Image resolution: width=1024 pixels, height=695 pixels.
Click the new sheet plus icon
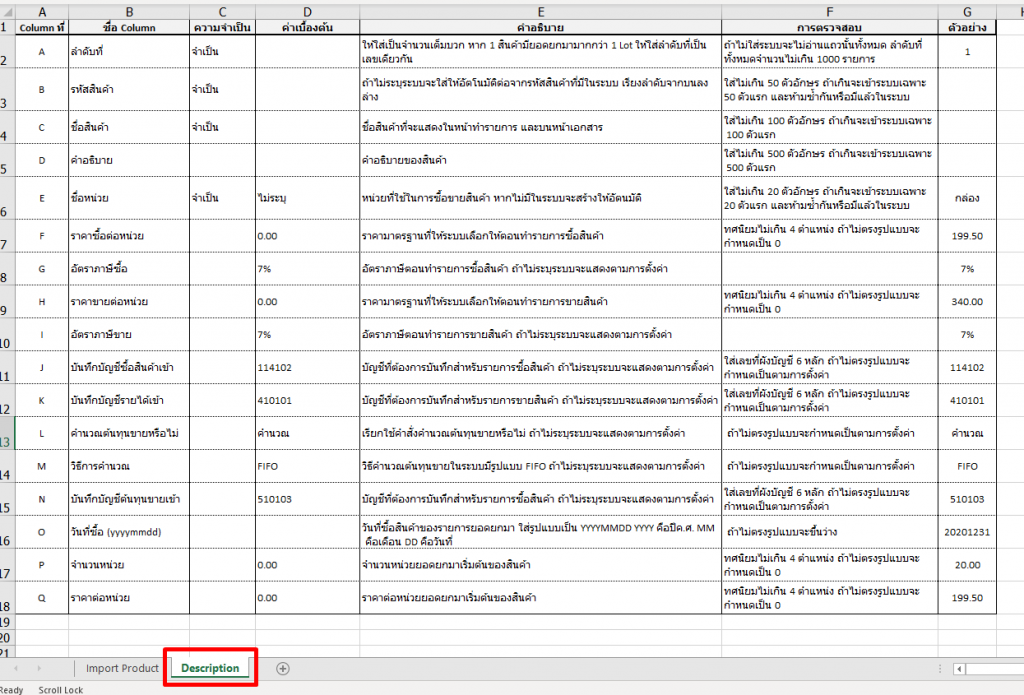(283, 668)
